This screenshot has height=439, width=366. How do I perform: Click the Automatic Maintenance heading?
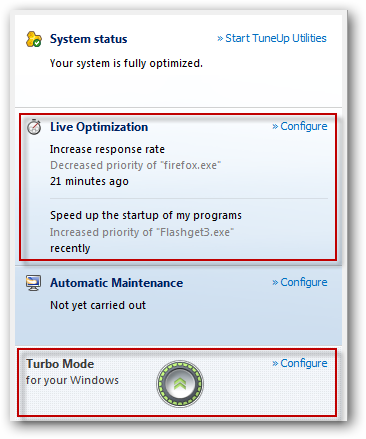116,283
